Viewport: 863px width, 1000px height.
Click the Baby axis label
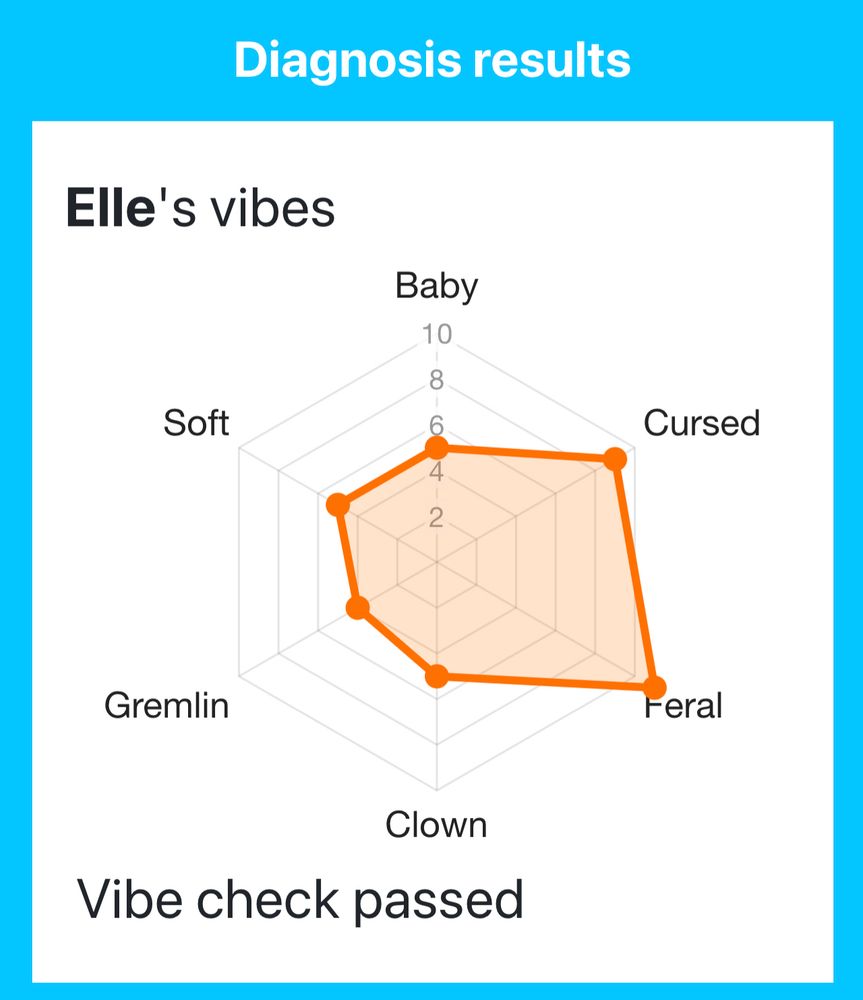pyautogui.click(x=436, y=286)
